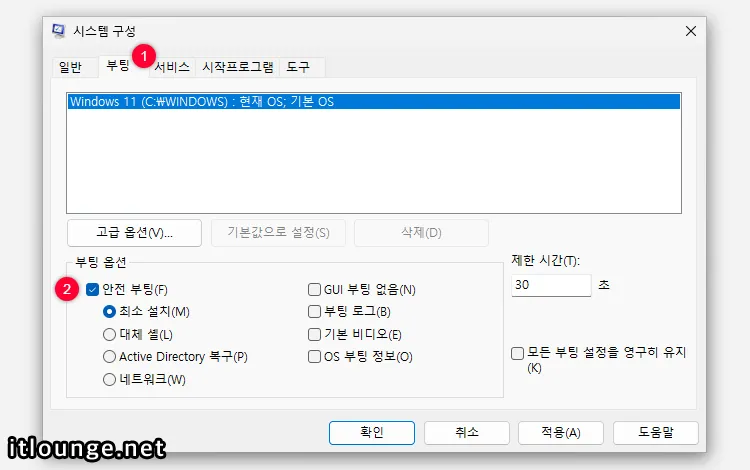
Task: Confirm with the 확인 button
Action: click(372, 433)
